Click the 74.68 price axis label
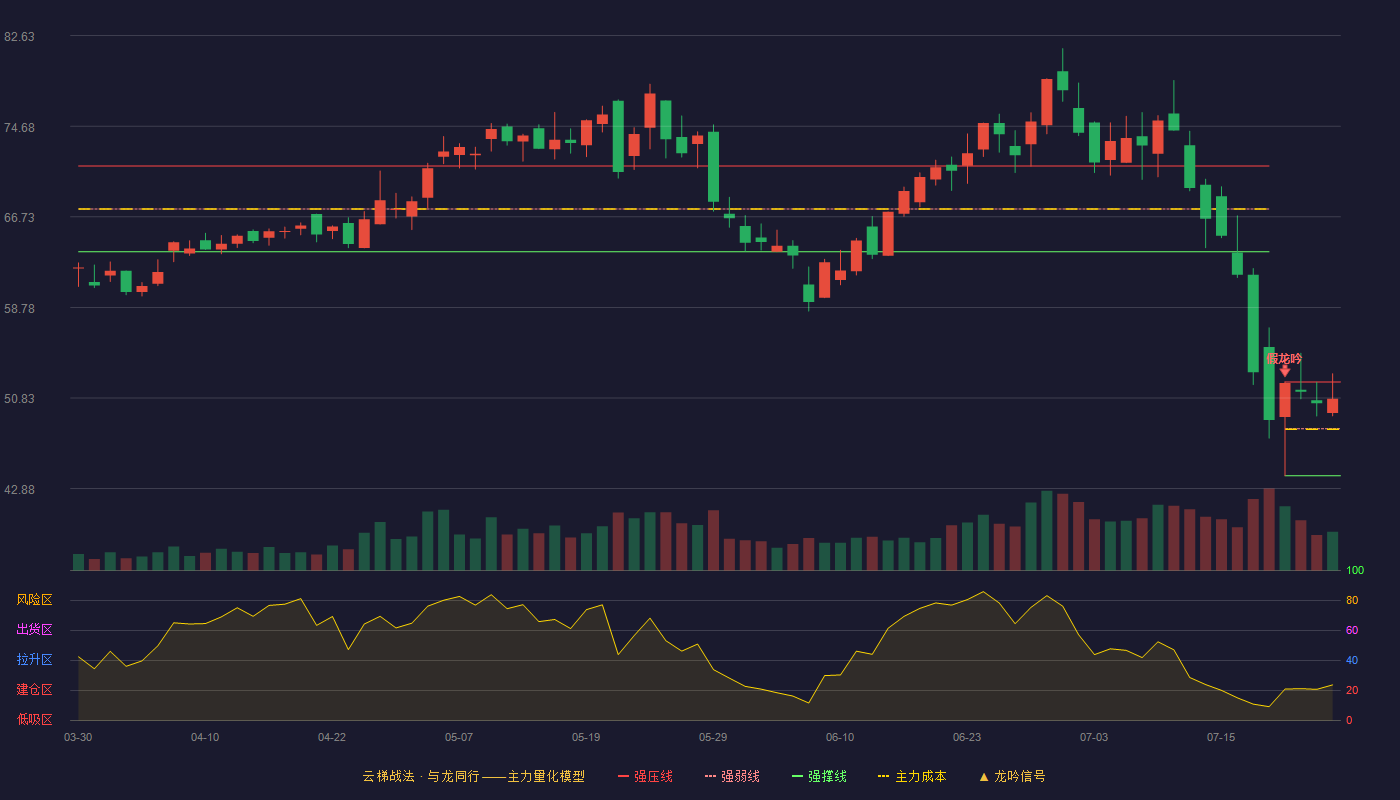 pyautogui.click(x=19, y=127)
